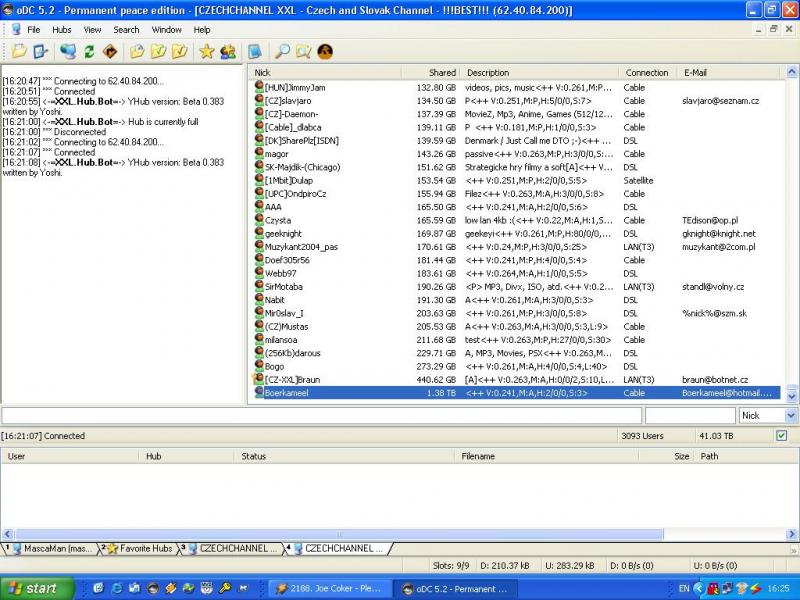Open the Hubs menu
The image size is (800, 600).
coord(62,30)
